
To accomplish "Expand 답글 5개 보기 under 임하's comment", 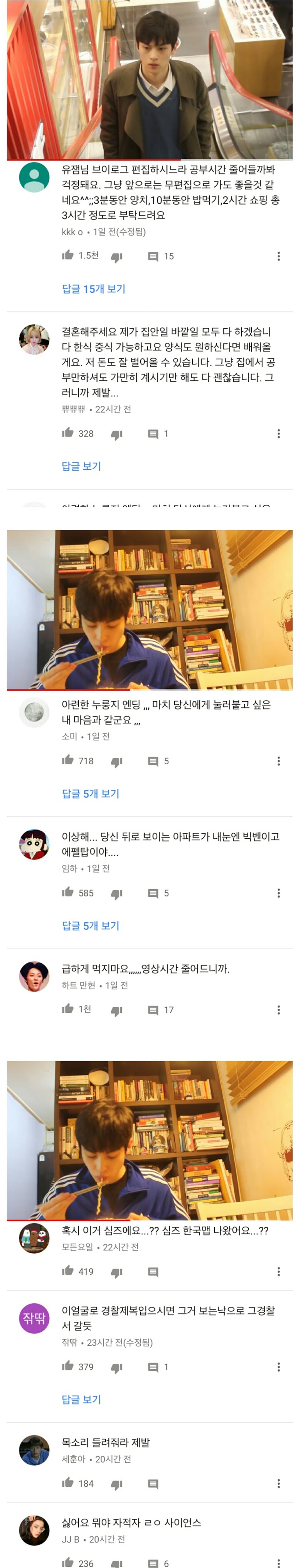I will point(90,925).
